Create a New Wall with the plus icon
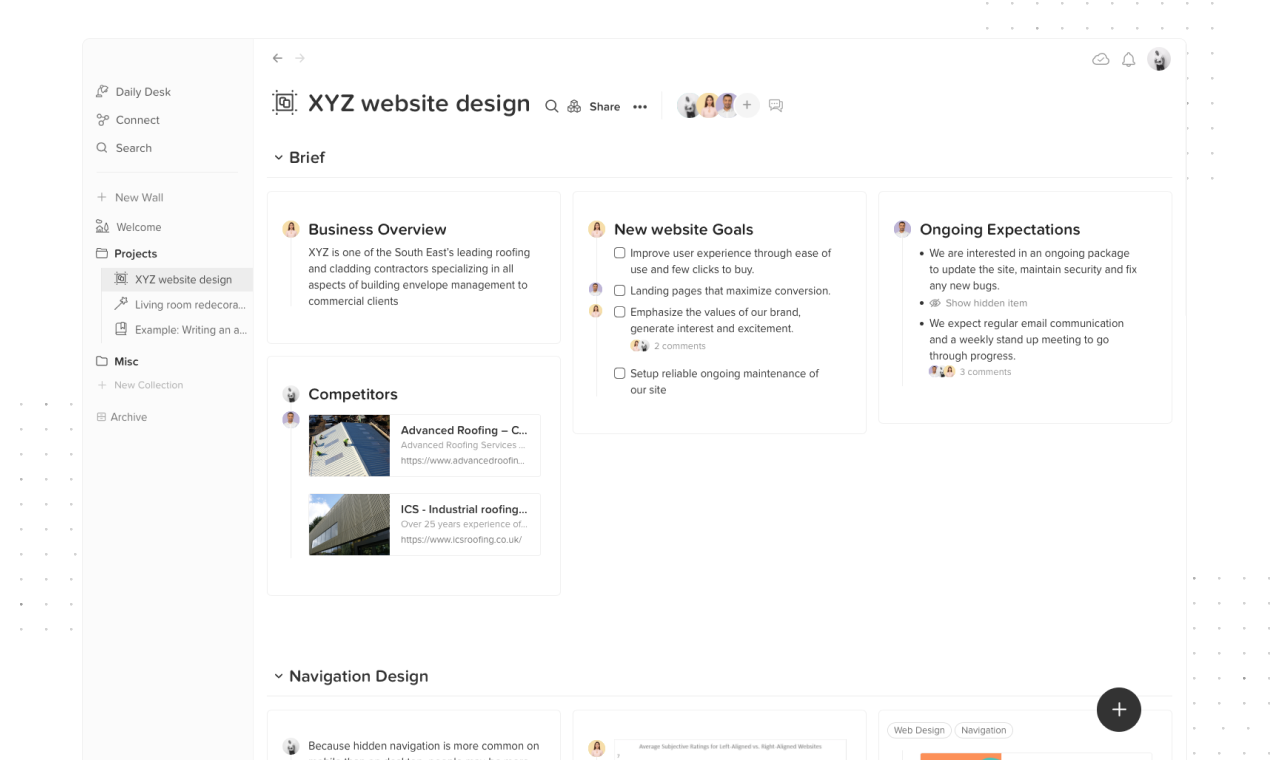Image resolution: width=1270 pixels, height=760 pixels. pos(101,197)
